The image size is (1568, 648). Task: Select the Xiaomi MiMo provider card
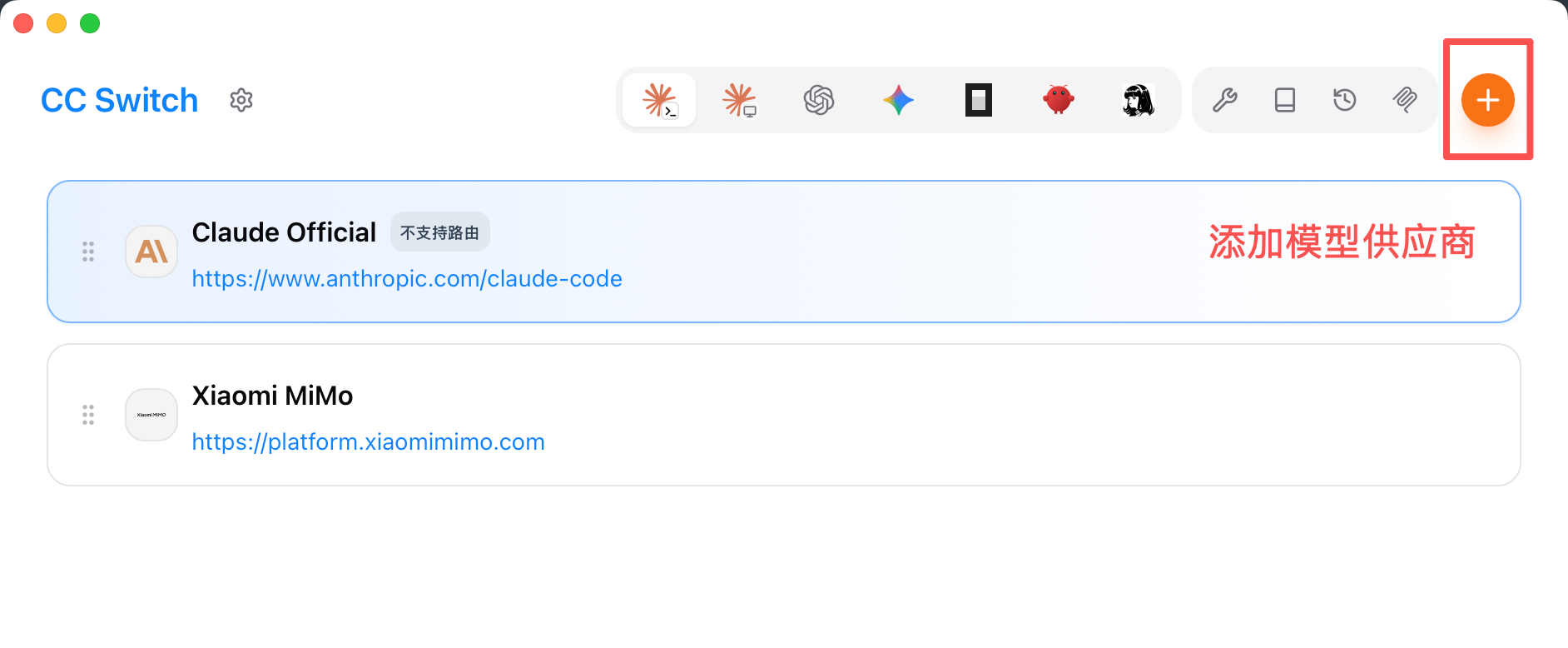coord(784,415)
